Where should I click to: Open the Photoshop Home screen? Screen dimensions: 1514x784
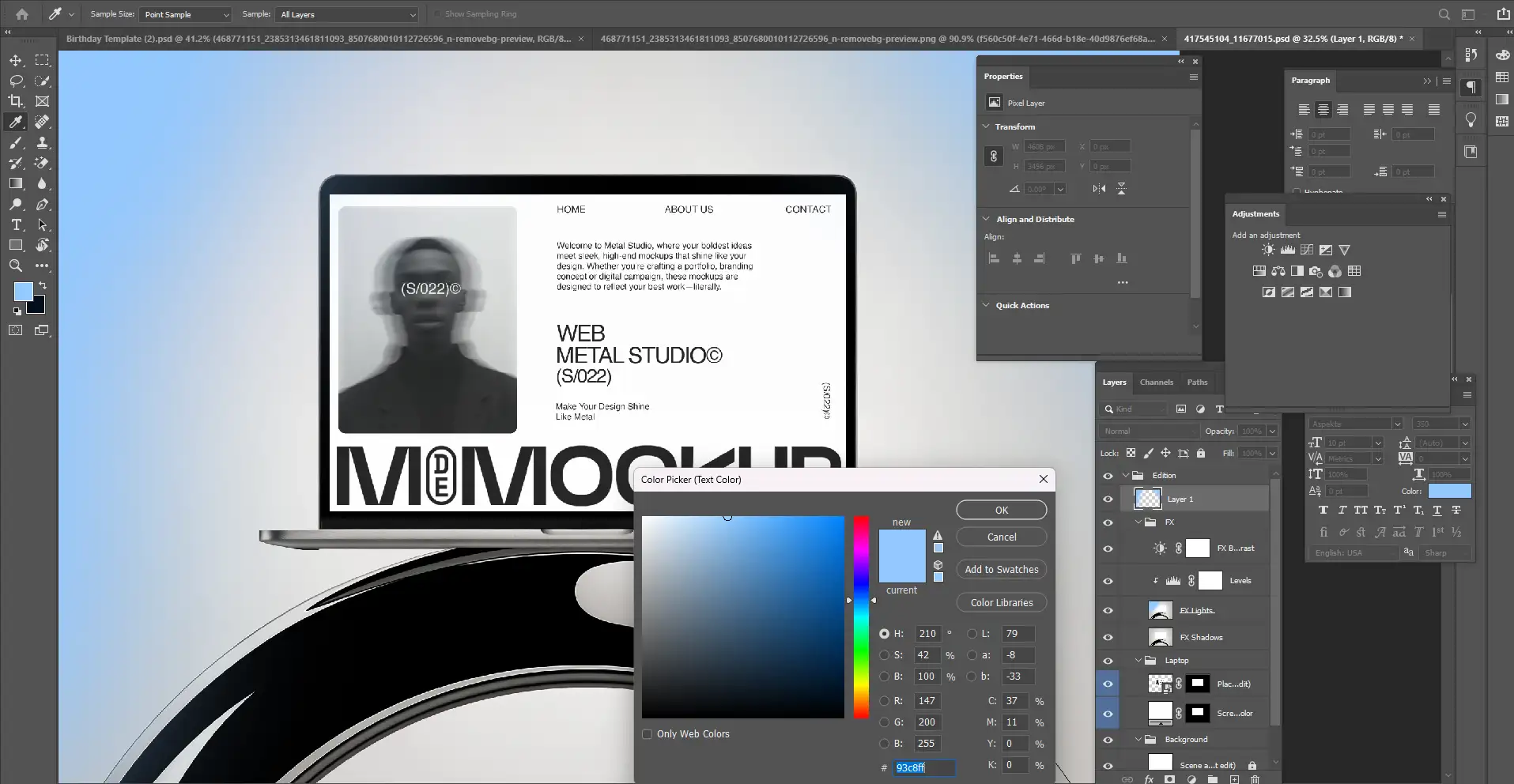pyautogui.click(x=22, y=14)
